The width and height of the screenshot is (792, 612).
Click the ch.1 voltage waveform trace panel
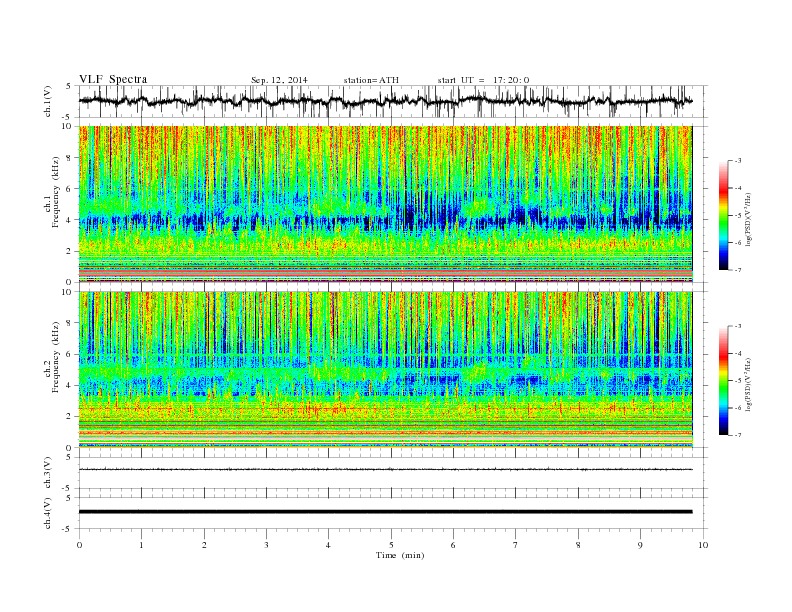[x=393, y=101]
